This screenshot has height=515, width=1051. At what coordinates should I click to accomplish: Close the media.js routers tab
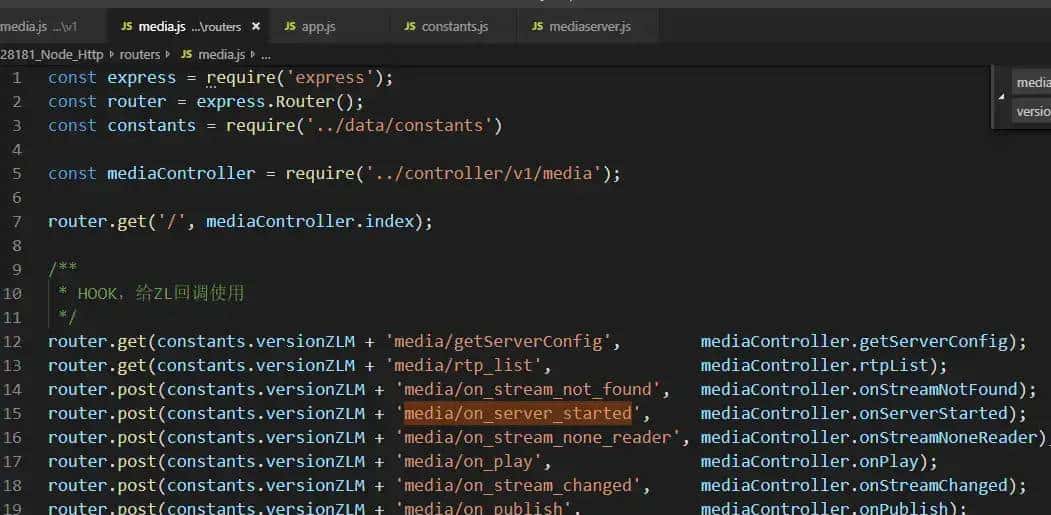point(256,26)
